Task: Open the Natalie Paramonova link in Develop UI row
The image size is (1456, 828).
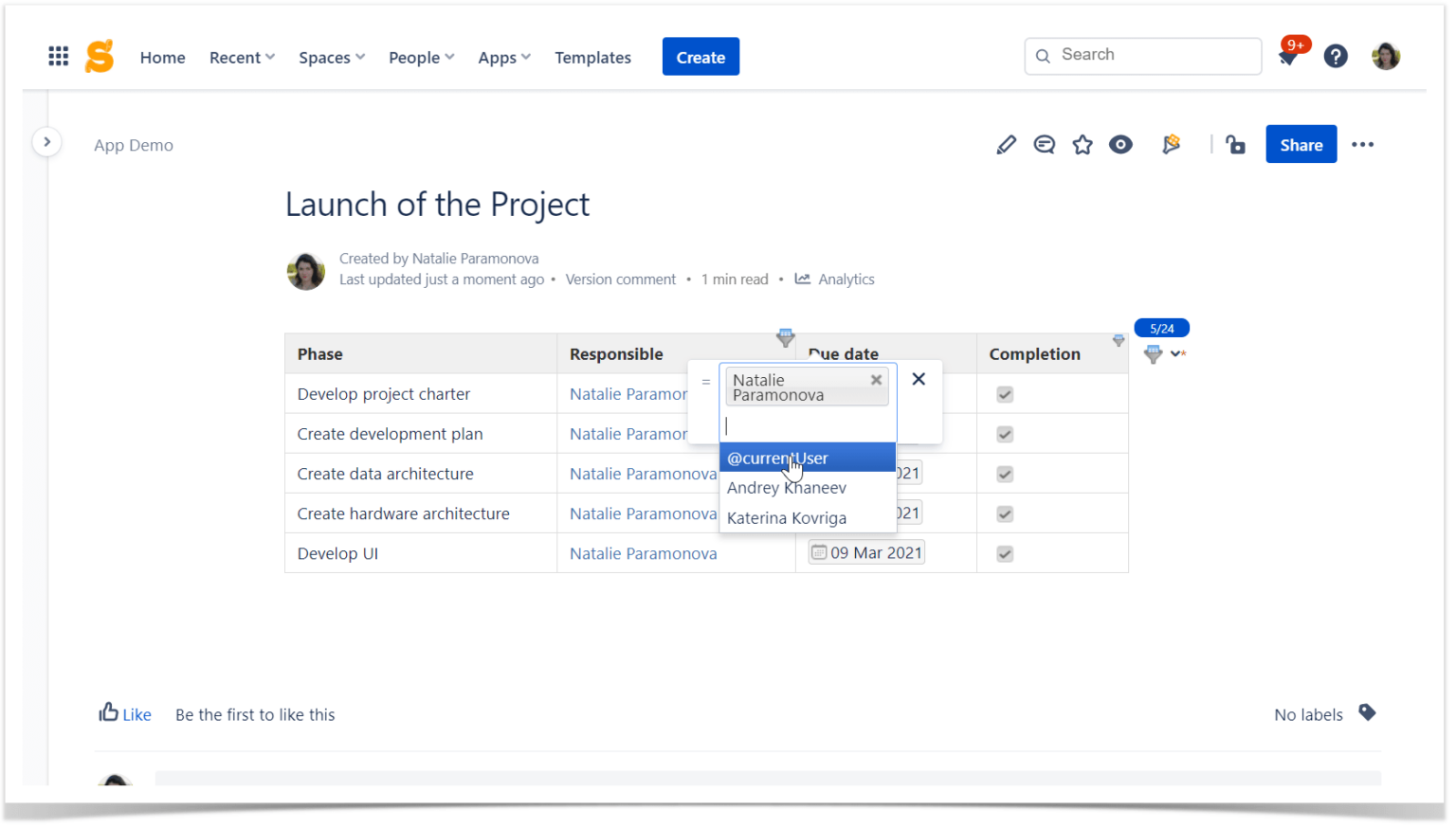Action: [x=643, y=553]
